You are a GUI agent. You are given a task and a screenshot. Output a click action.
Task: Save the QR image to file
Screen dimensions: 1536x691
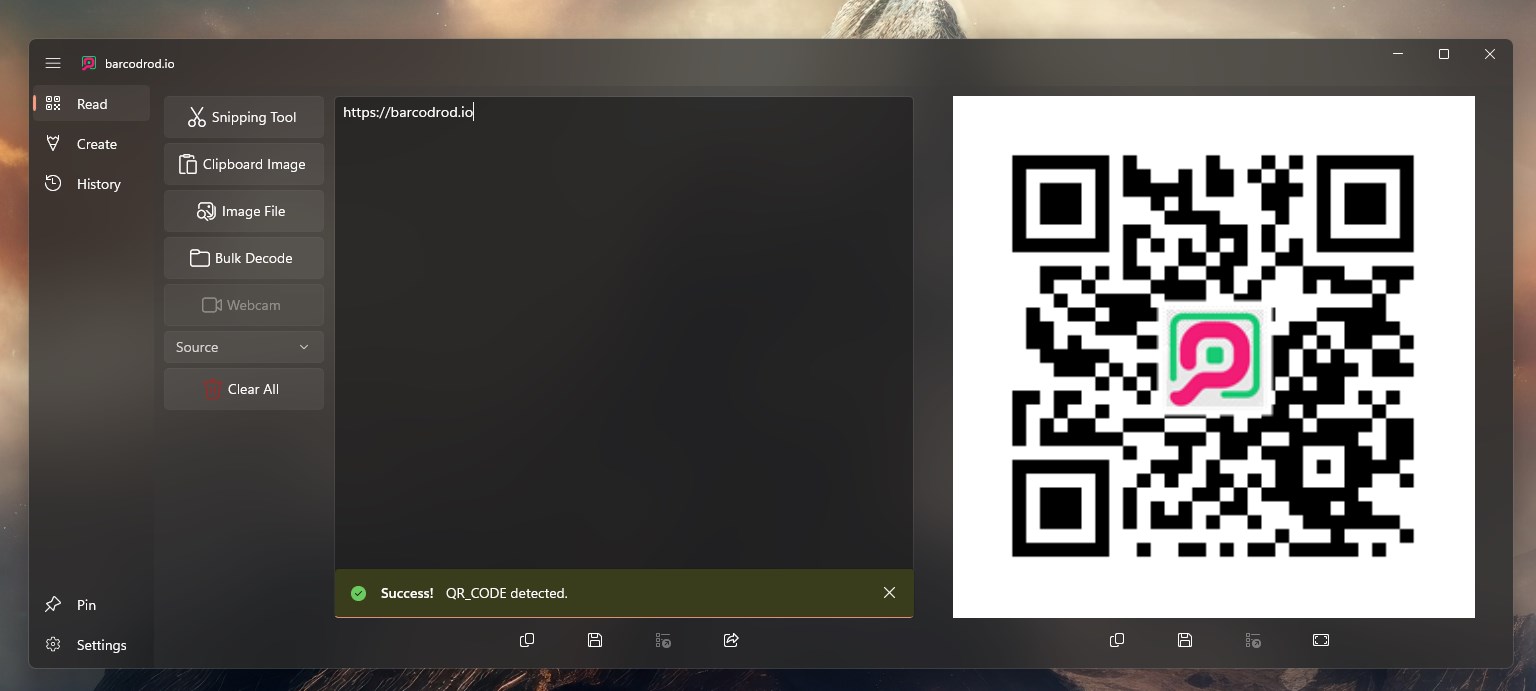click(x=1185, y=640)
